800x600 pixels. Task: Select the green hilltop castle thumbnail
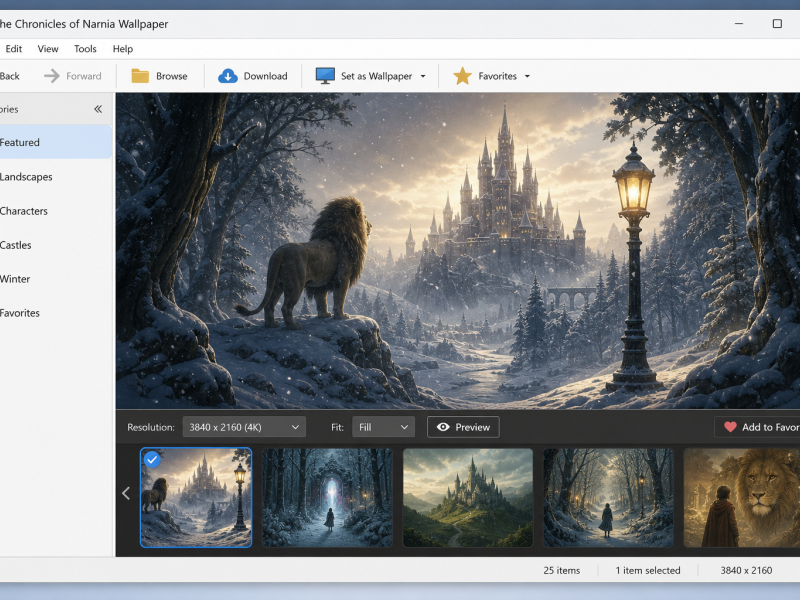[x=468, y=497]
